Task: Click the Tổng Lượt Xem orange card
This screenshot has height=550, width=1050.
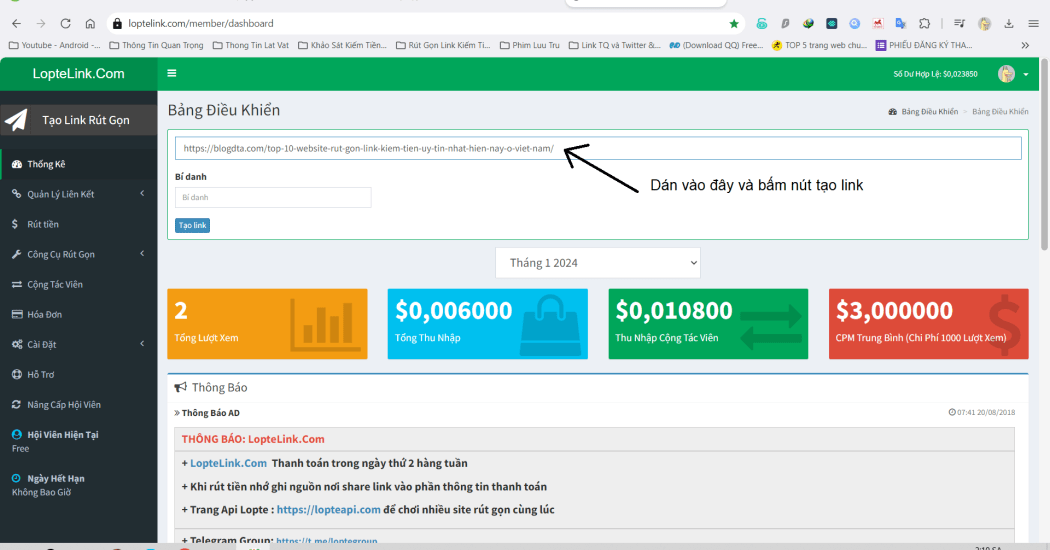Action: point(267,324)
